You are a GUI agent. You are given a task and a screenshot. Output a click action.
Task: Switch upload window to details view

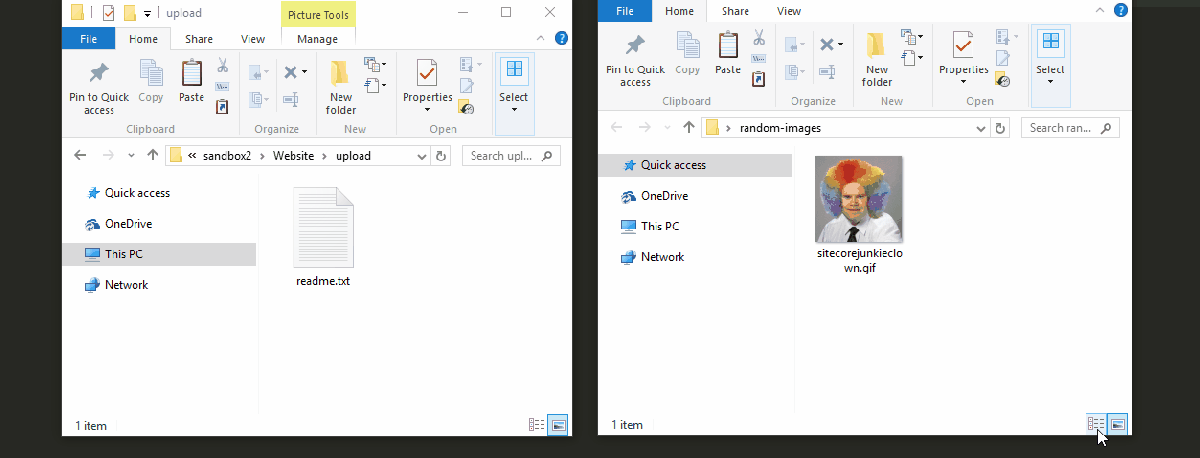(536, 425)
